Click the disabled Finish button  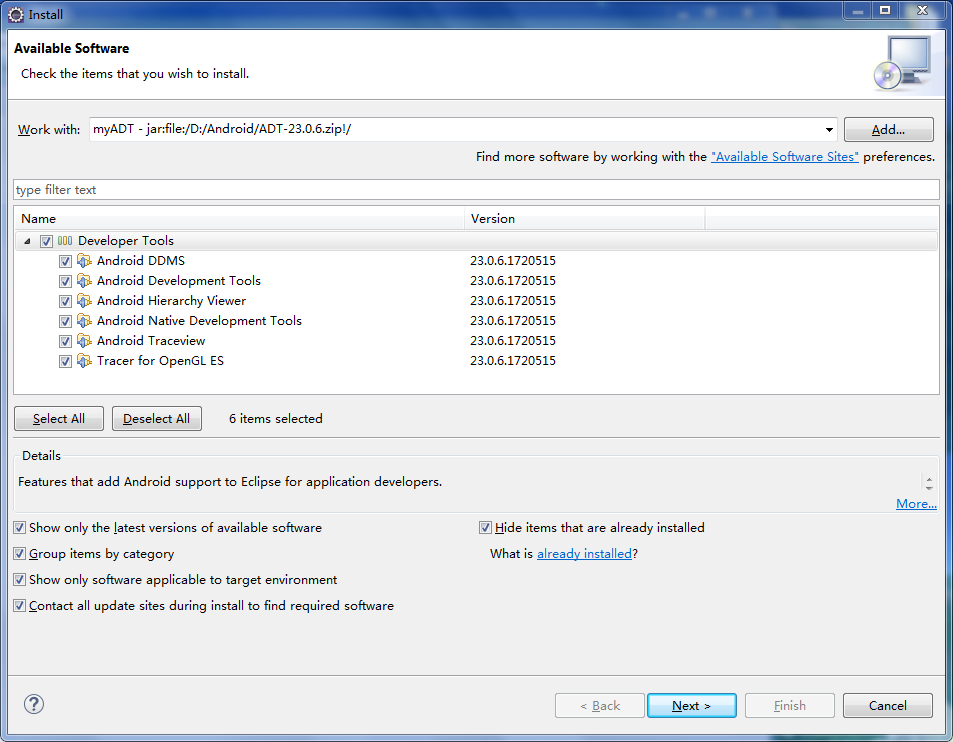pos(790,706)
